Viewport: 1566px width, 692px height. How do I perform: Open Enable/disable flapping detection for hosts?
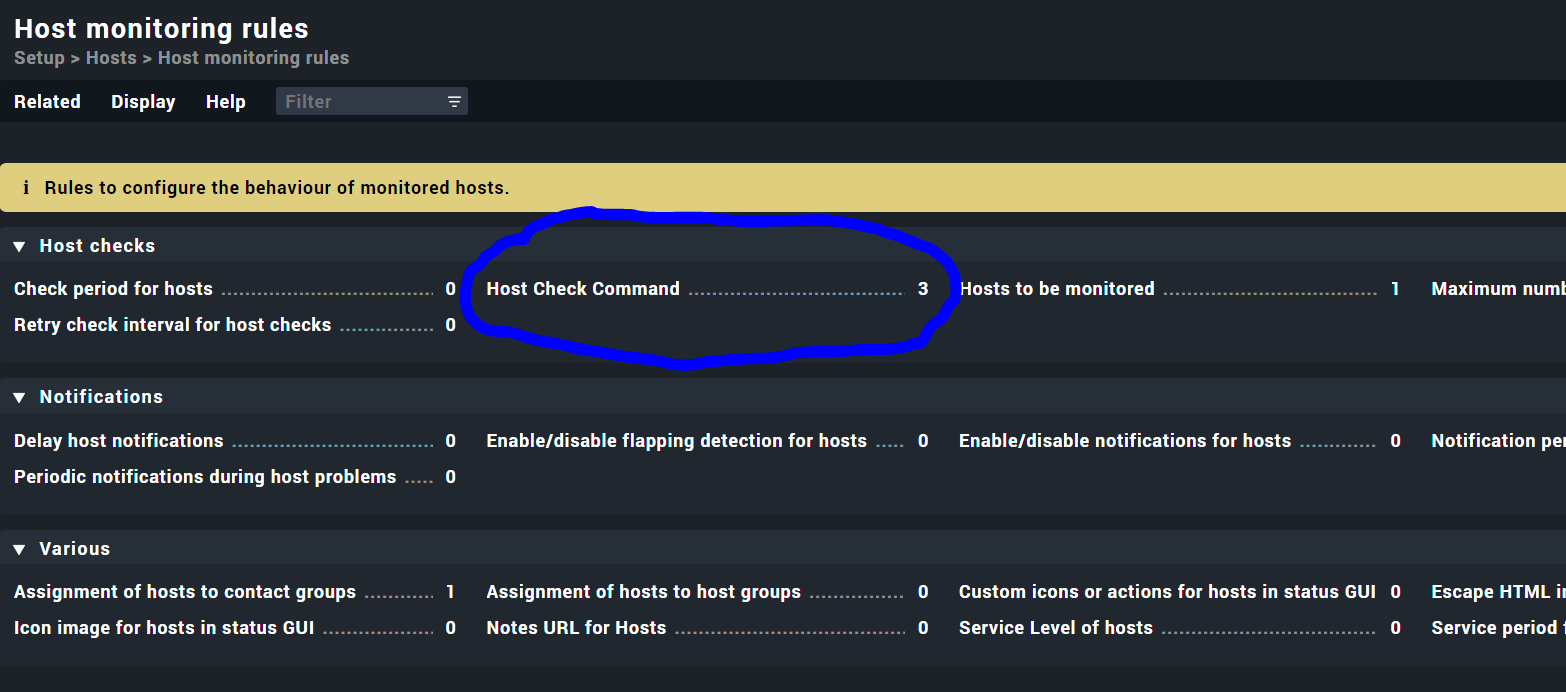(677, 441)
